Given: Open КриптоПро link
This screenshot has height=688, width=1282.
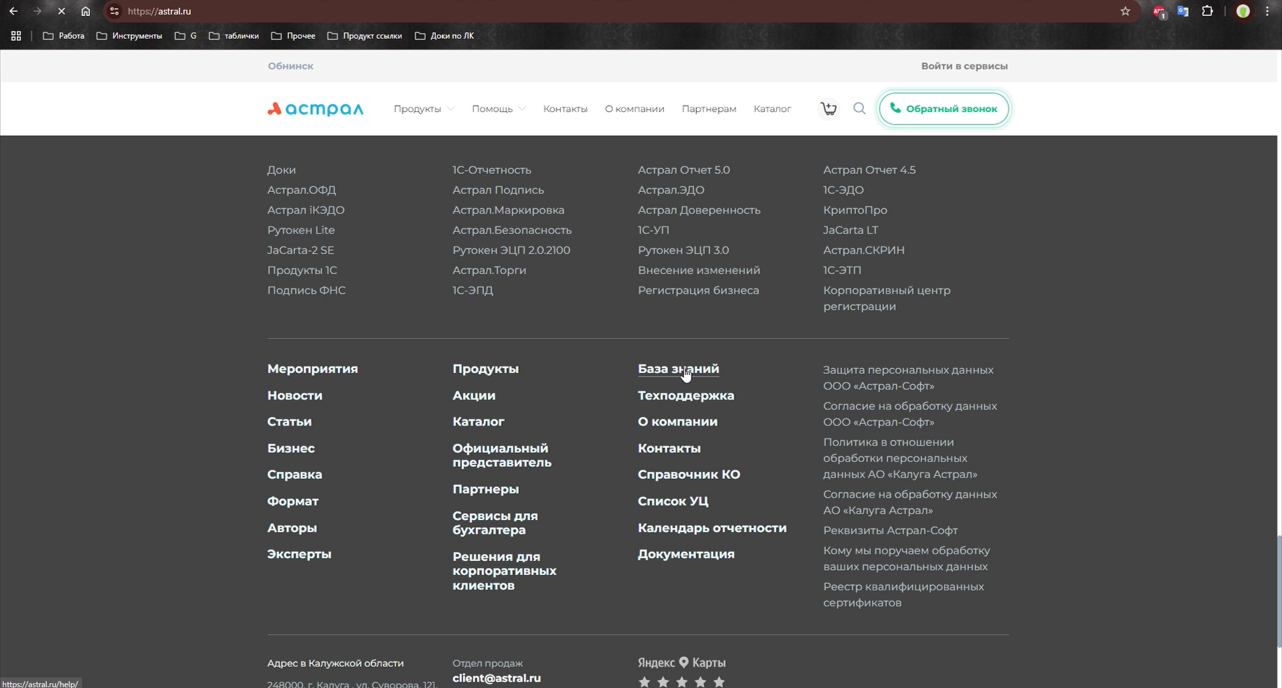Looking at the screenshot, I should 855,210.
